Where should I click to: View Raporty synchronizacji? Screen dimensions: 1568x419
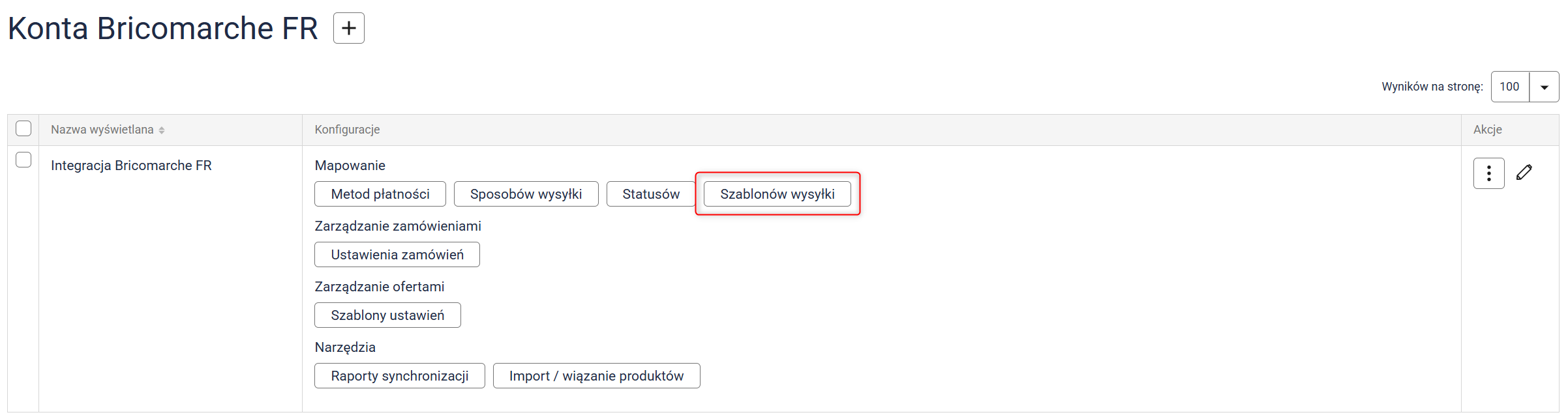[x=399, y=376]
